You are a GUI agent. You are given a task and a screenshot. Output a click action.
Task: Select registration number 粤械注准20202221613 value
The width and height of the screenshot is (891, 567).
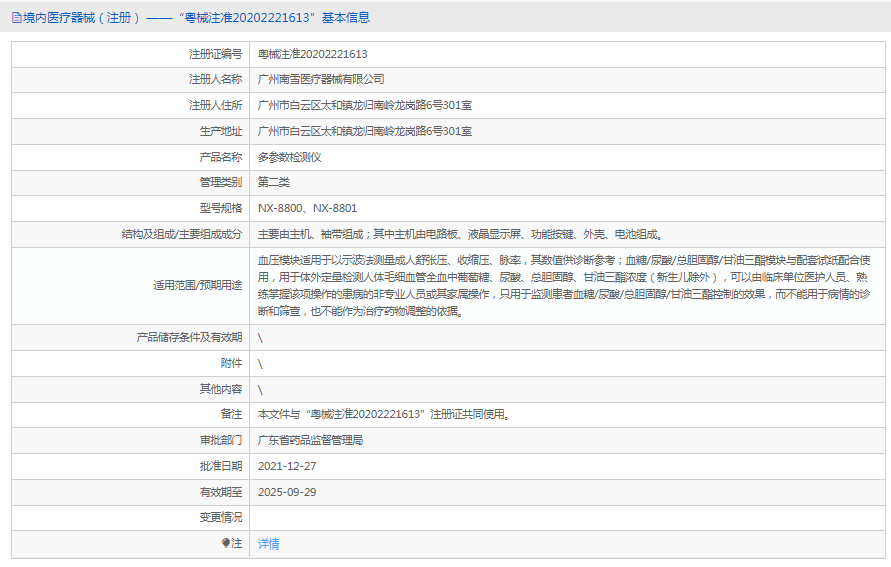click(x=313, y=55)
